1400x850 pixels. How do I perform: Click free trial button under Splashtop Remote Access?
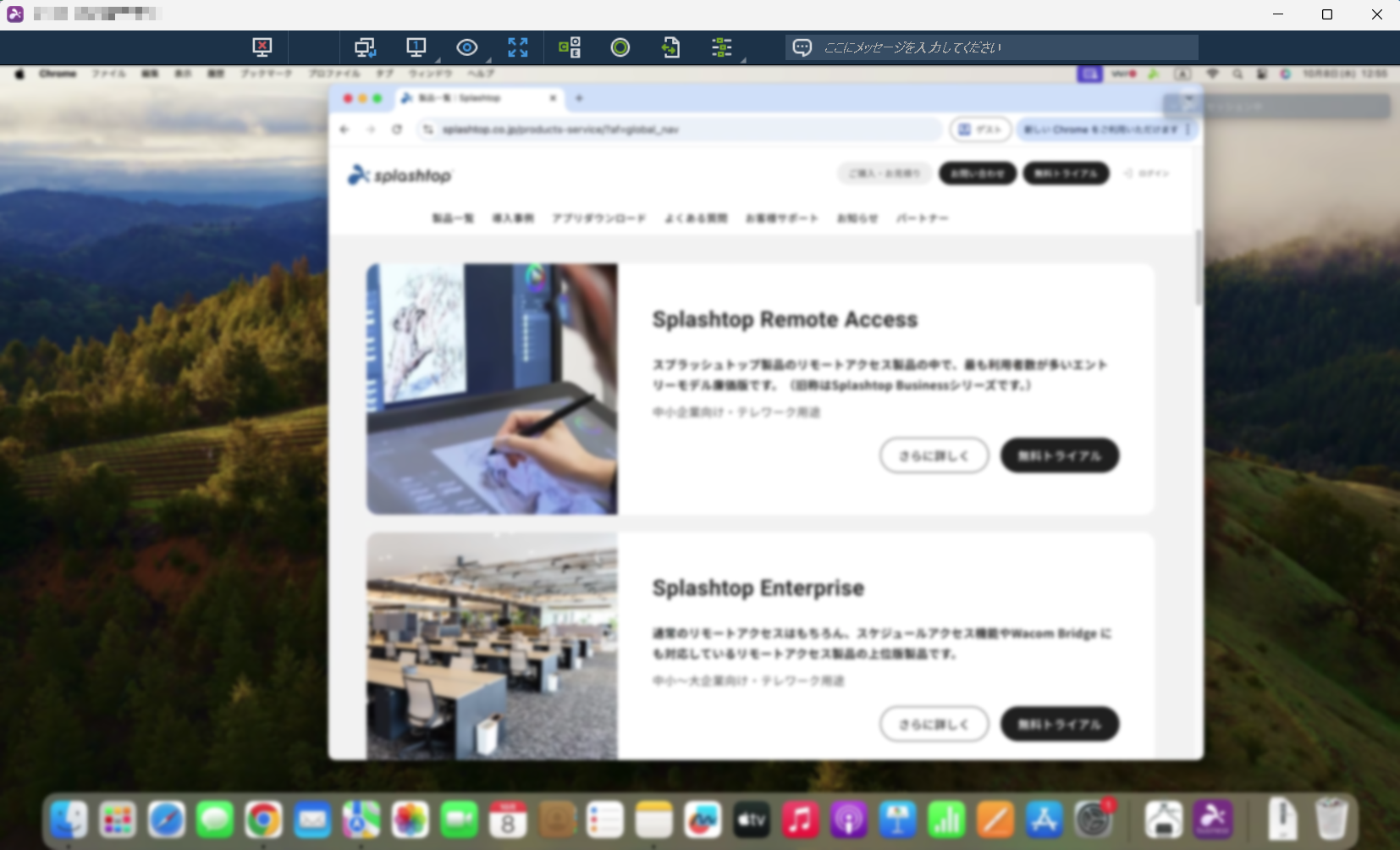click(1060, 455)
